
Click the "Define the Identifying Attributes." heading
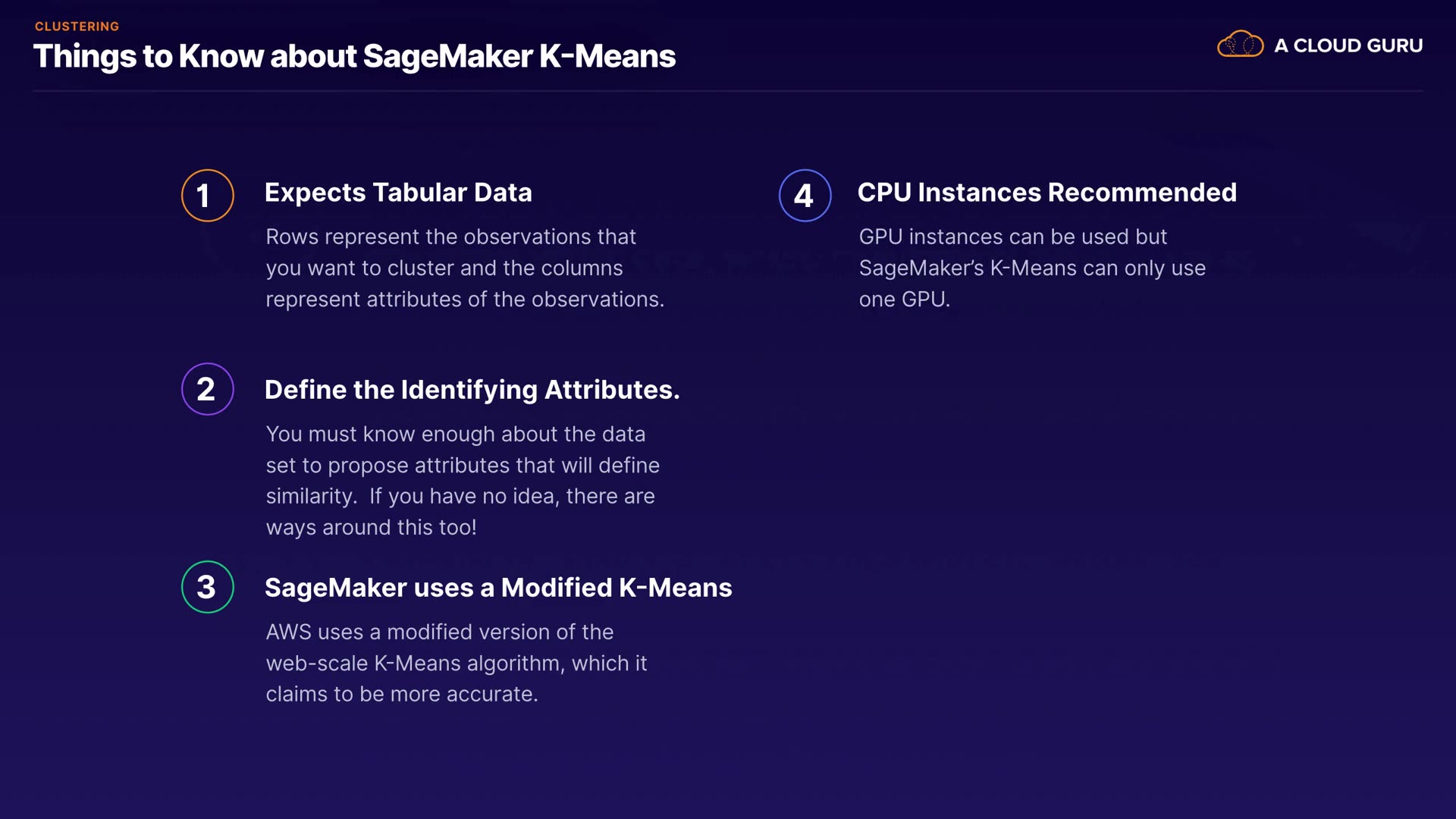click(x=472, y=390)
